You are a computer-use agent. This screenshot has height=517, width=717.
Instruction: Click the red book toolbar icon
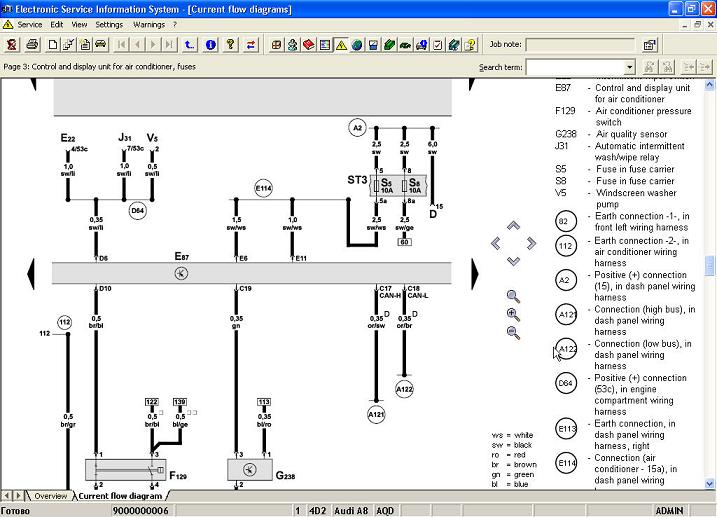[309, 45]
